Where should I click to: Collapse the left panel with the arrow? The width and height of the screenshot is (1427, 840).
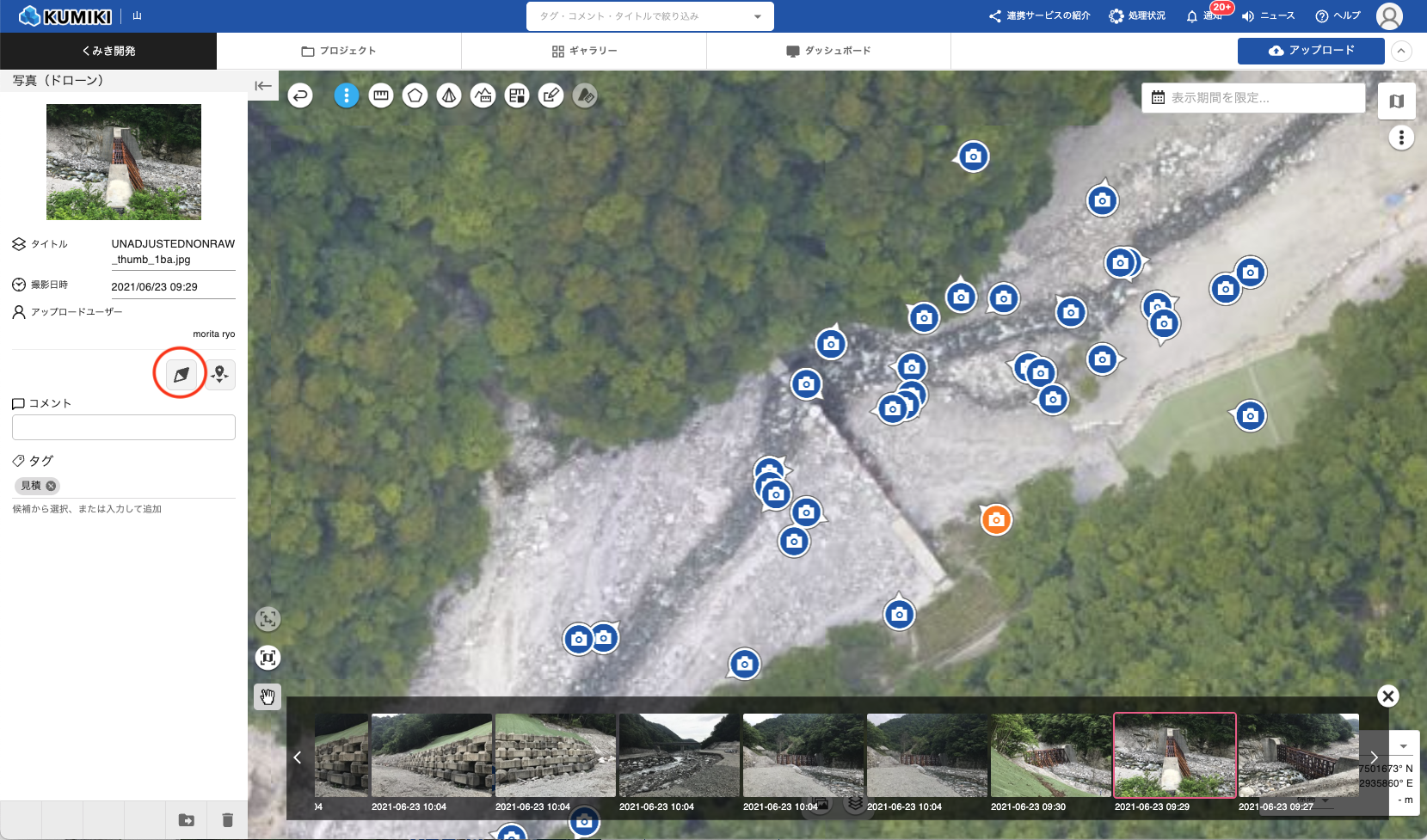(263, 85)
